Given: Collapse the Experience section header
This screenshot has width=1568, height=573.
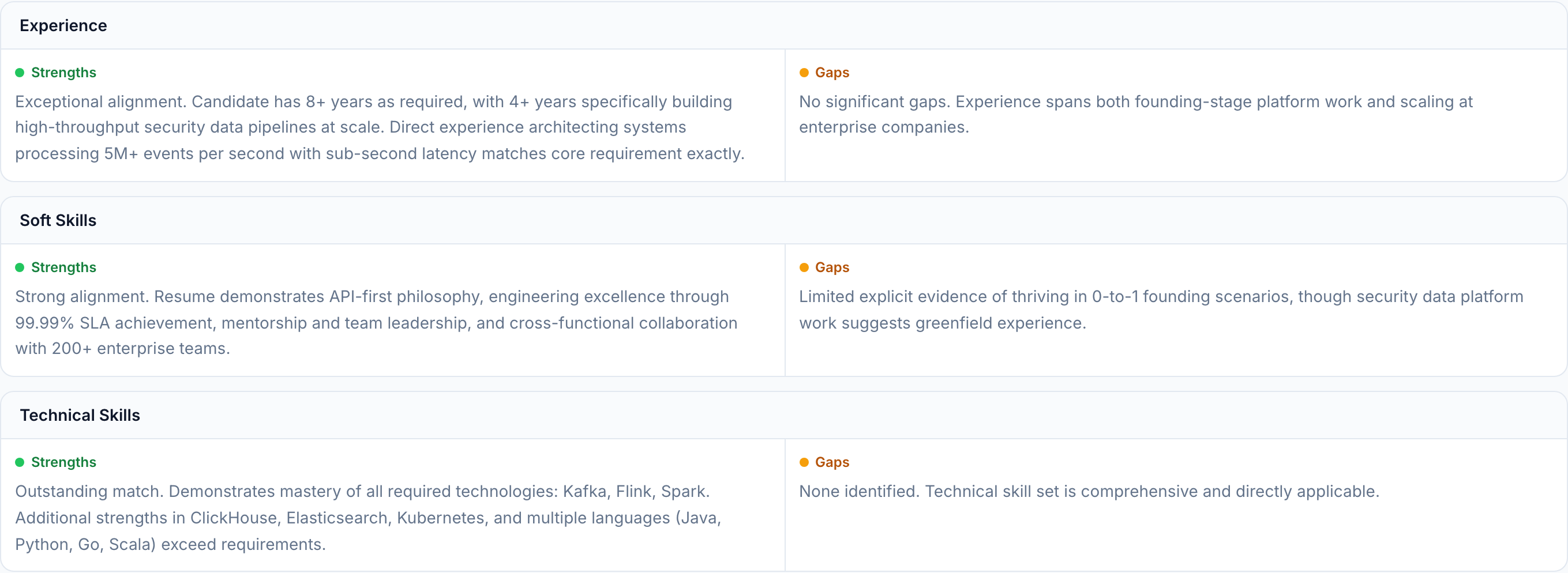Looking at the screenshot, I should (63, 25).
